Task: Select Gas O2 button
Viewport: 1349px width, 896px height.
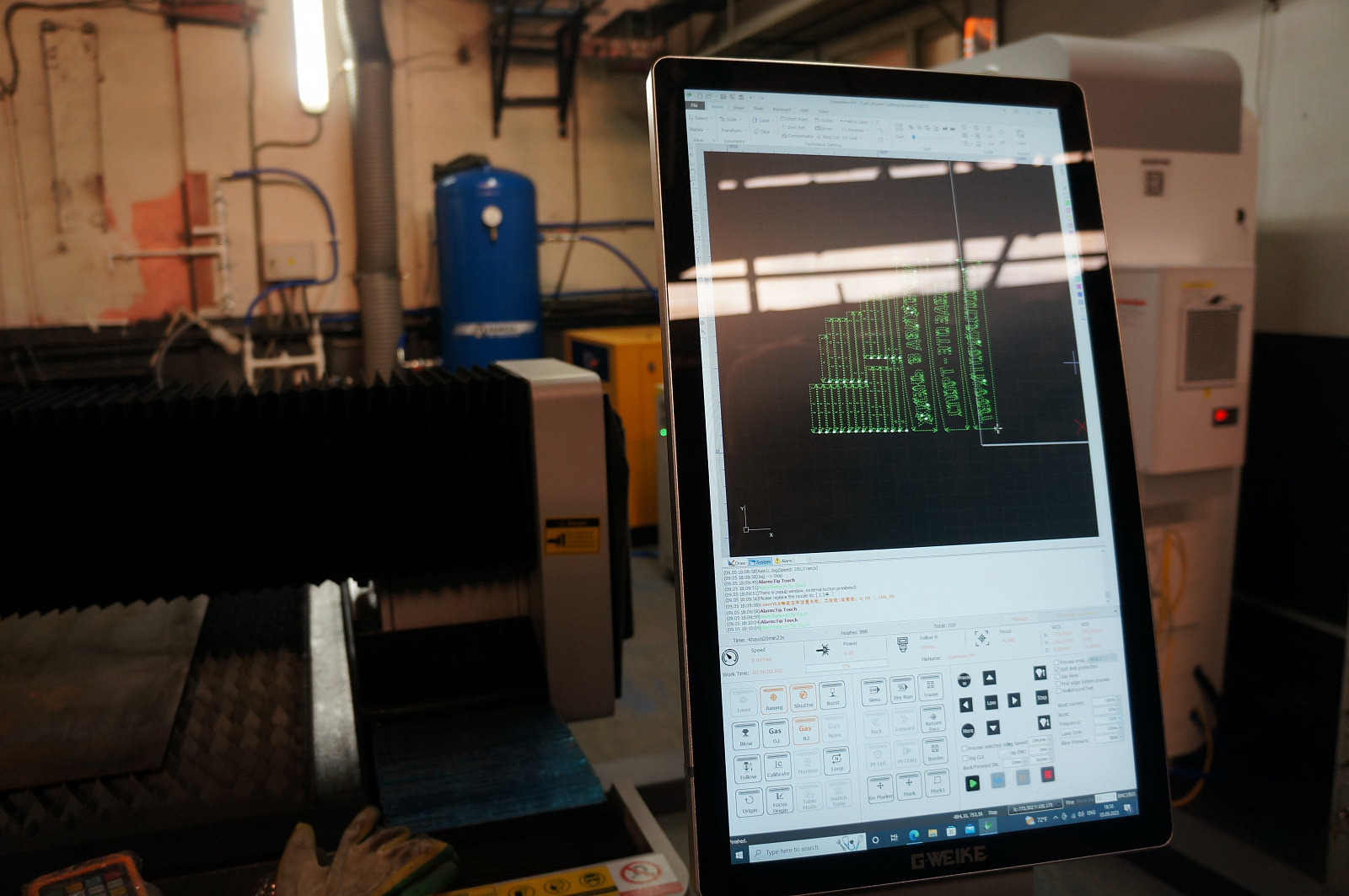Action: click(775, 732)
